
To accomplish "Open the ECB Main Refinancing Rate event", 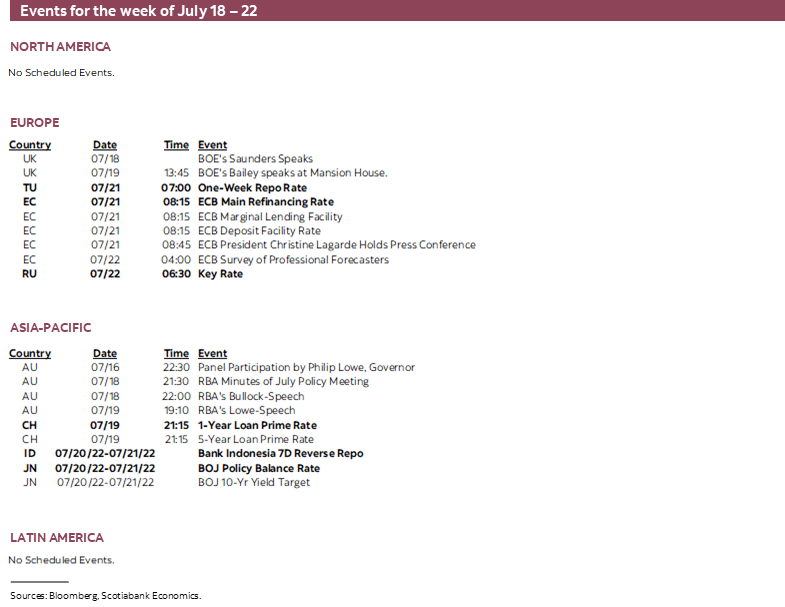I will [265, 202].
